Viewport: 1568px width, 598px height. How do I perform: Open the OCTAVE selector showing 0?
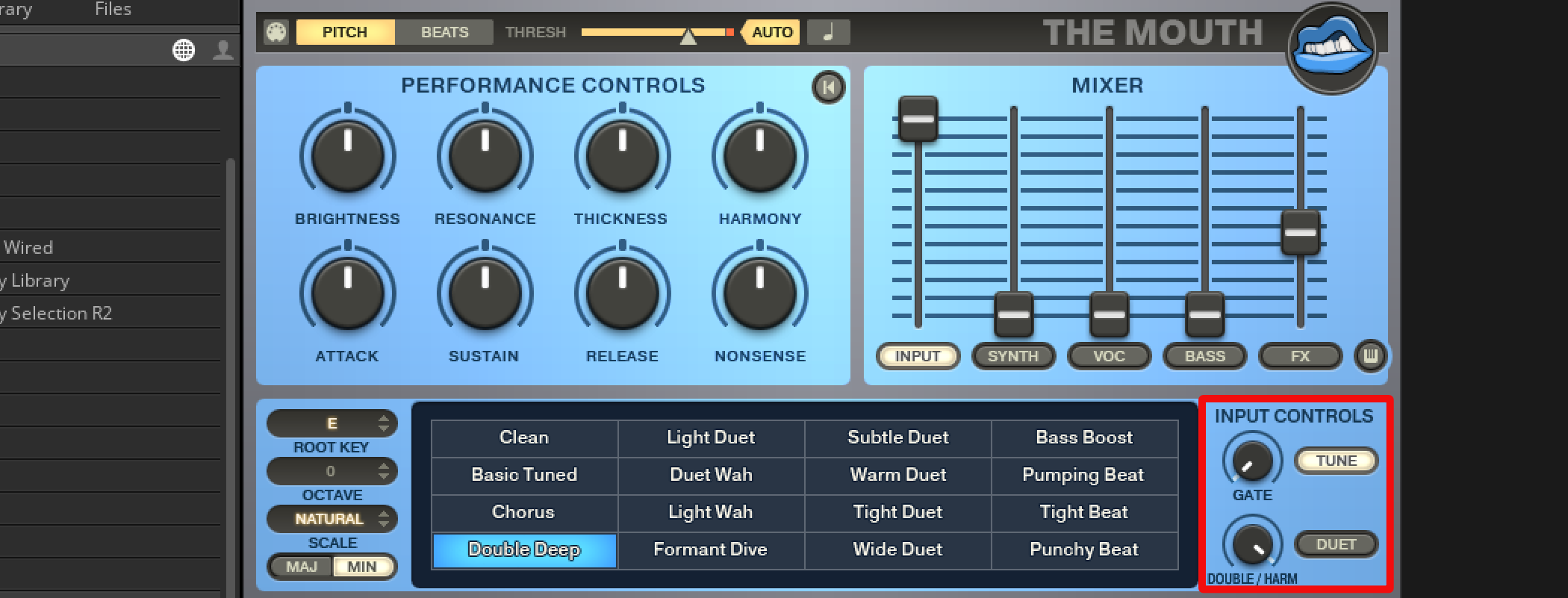(332, 471)
